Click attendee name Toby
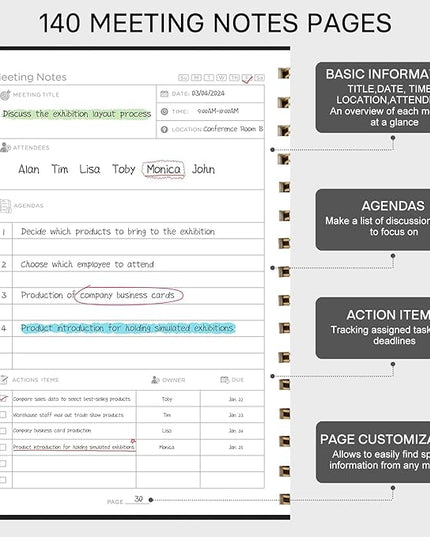The width and height of the screenshot is (430, 537). pos(124,169)
